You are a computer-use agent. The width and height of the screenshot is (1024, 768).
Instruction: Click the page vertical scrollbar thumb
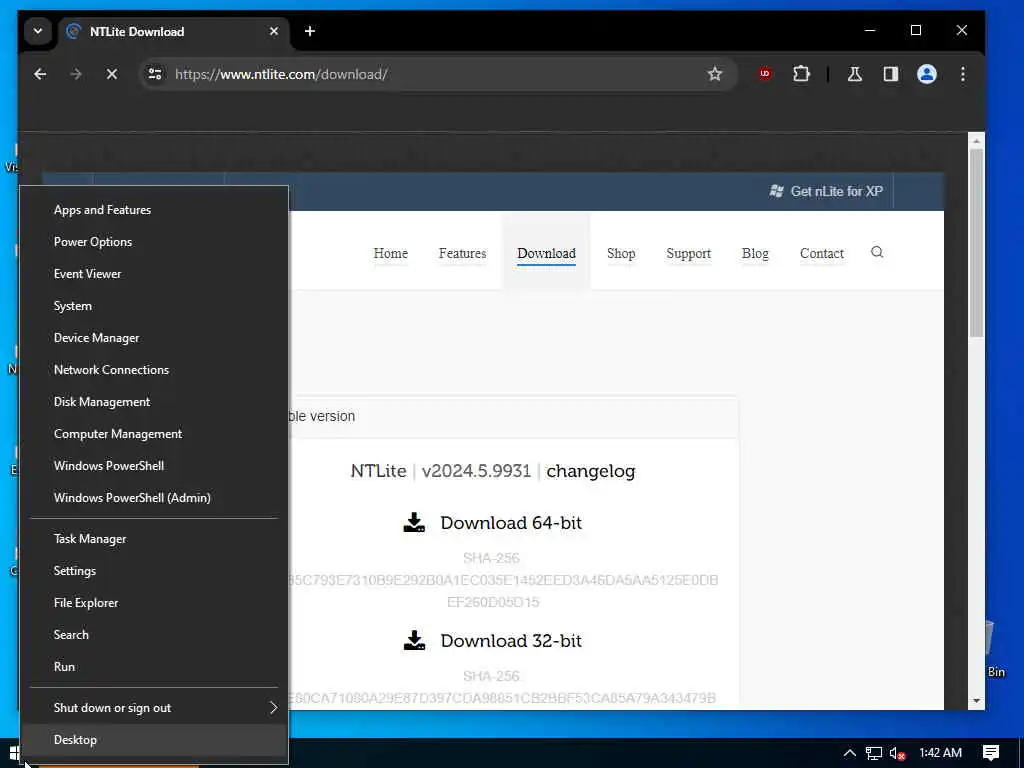[976, 243]
